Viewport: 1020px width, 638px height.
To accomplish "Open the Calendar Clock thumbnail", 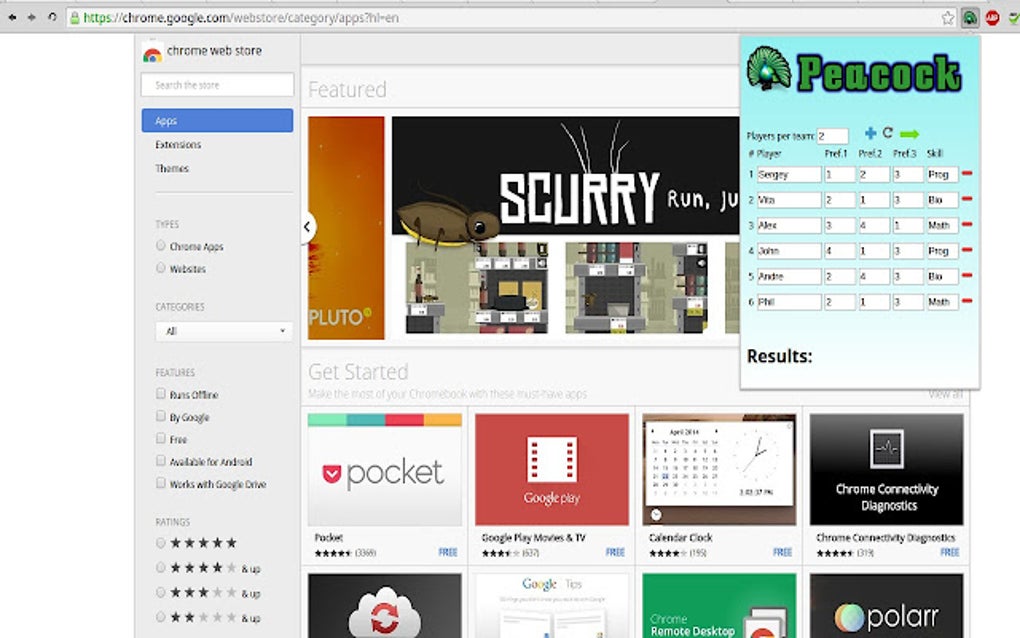I will 719,469.
